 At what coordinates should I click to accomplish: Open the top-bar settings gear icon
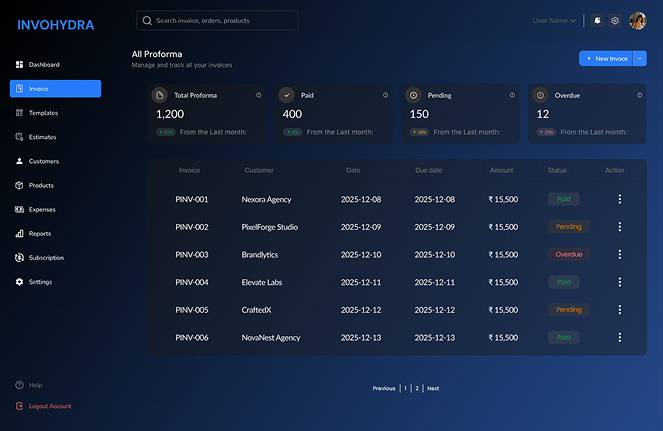coord(615,20)
